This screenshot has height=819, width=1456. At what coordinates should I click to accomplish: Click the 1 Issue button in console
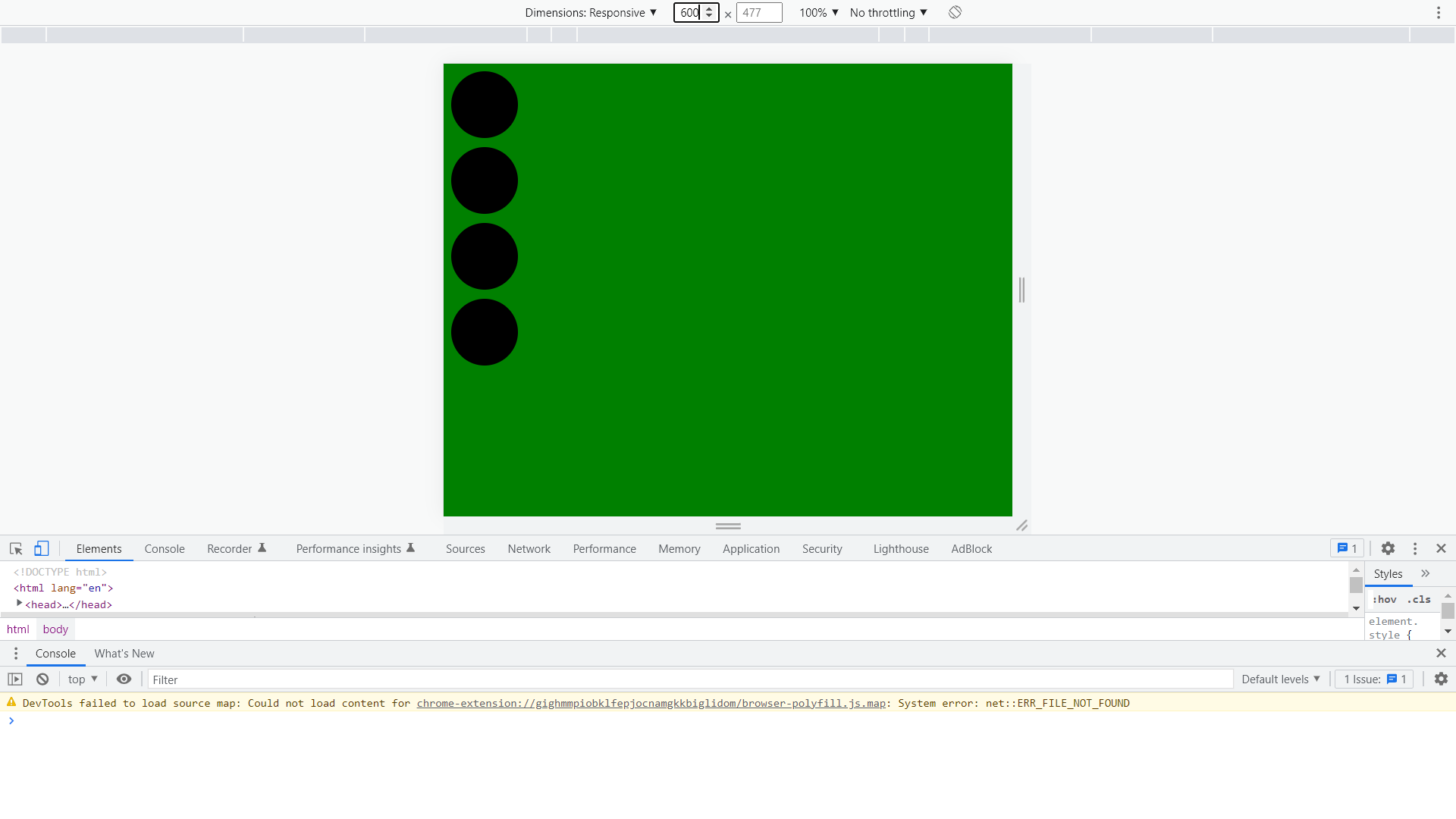pos(1374,679)
